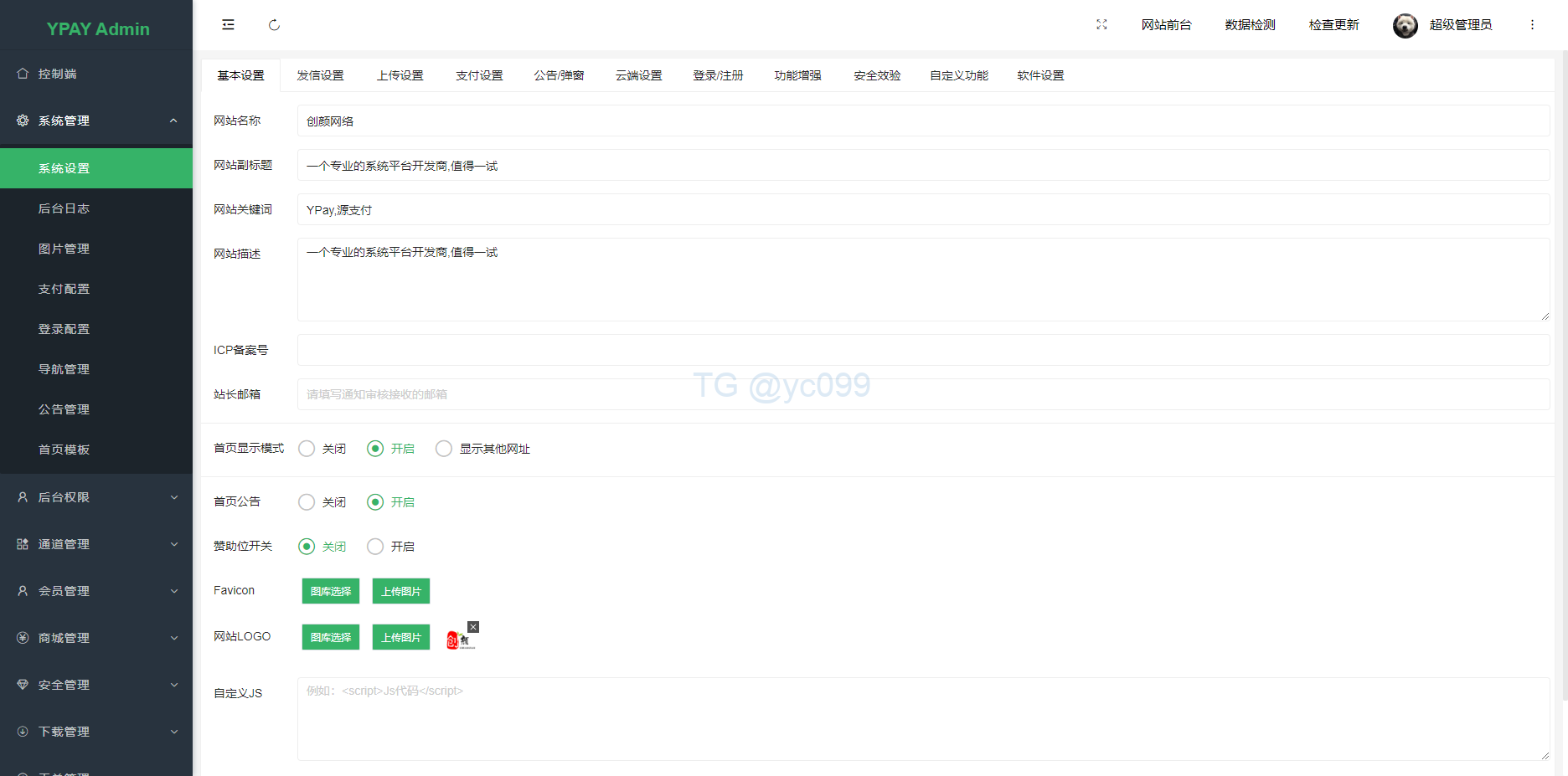Click the 下载管理 download icon in the sidebar
This screenshot has width=1568, height=776.
coord(23,731)
